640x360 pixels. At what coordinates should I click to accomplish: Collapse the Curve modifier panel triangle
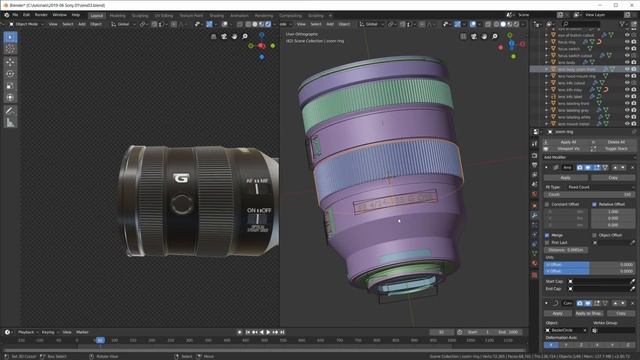547,303
